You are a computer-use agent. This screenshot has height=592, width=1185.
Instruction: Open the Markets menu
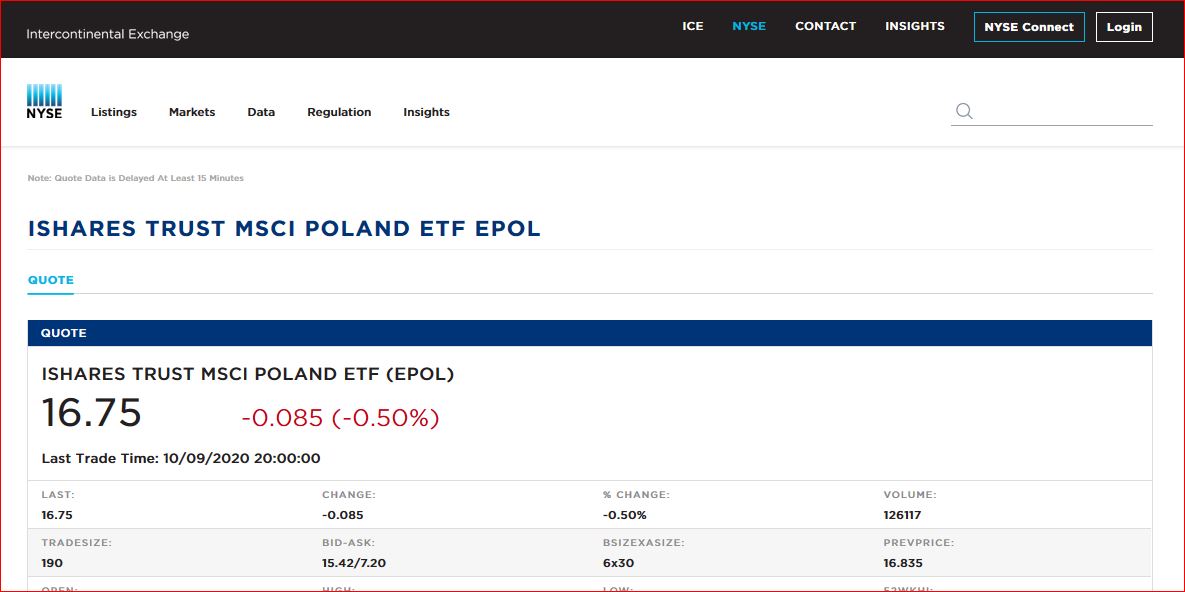(192, 112)
